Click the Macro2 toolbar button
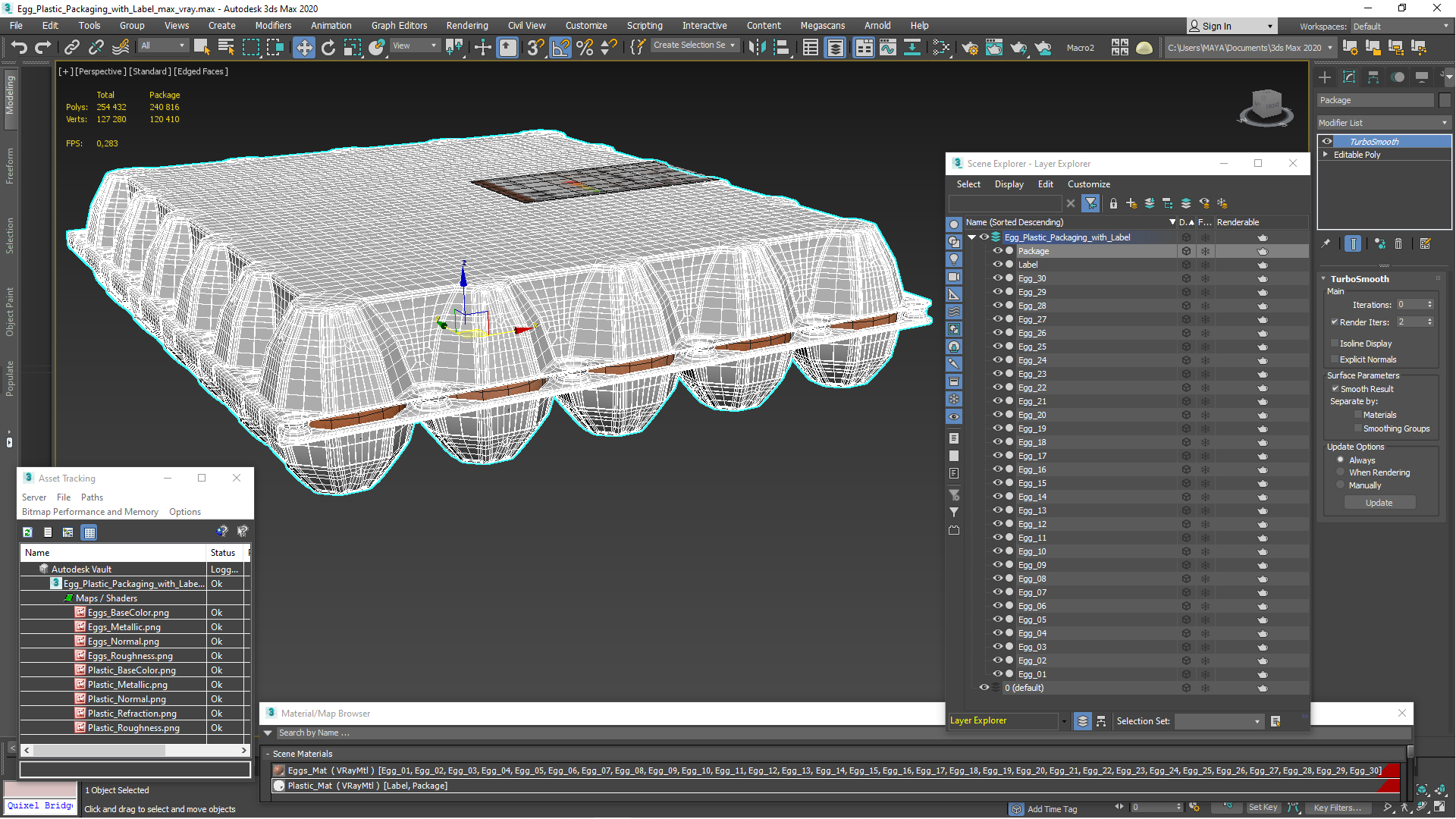The height and width of the screenshot is (819, 1456). click(x=1080, y=48)
